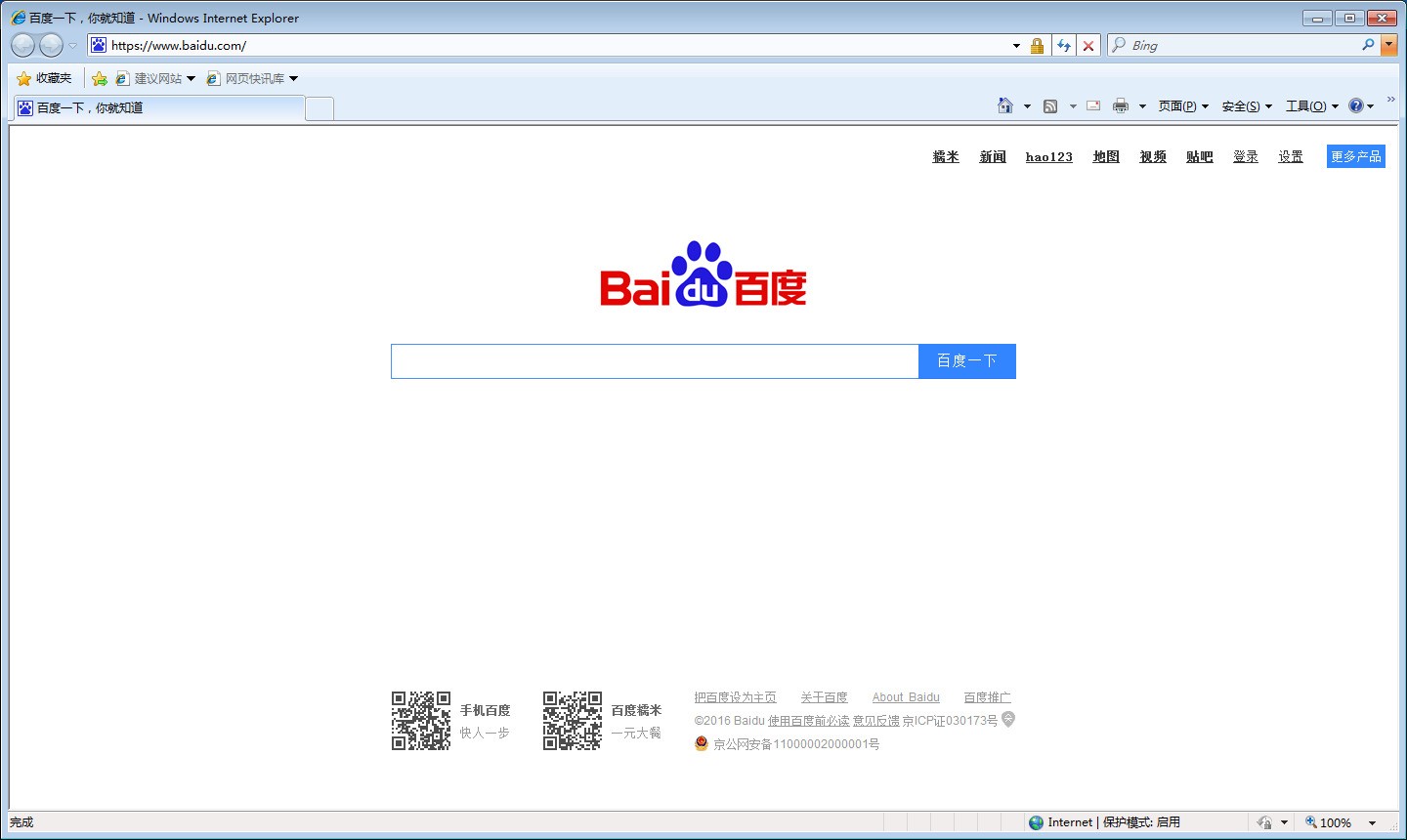
Task: Click 关于百度 footer link
Action: 824,697
